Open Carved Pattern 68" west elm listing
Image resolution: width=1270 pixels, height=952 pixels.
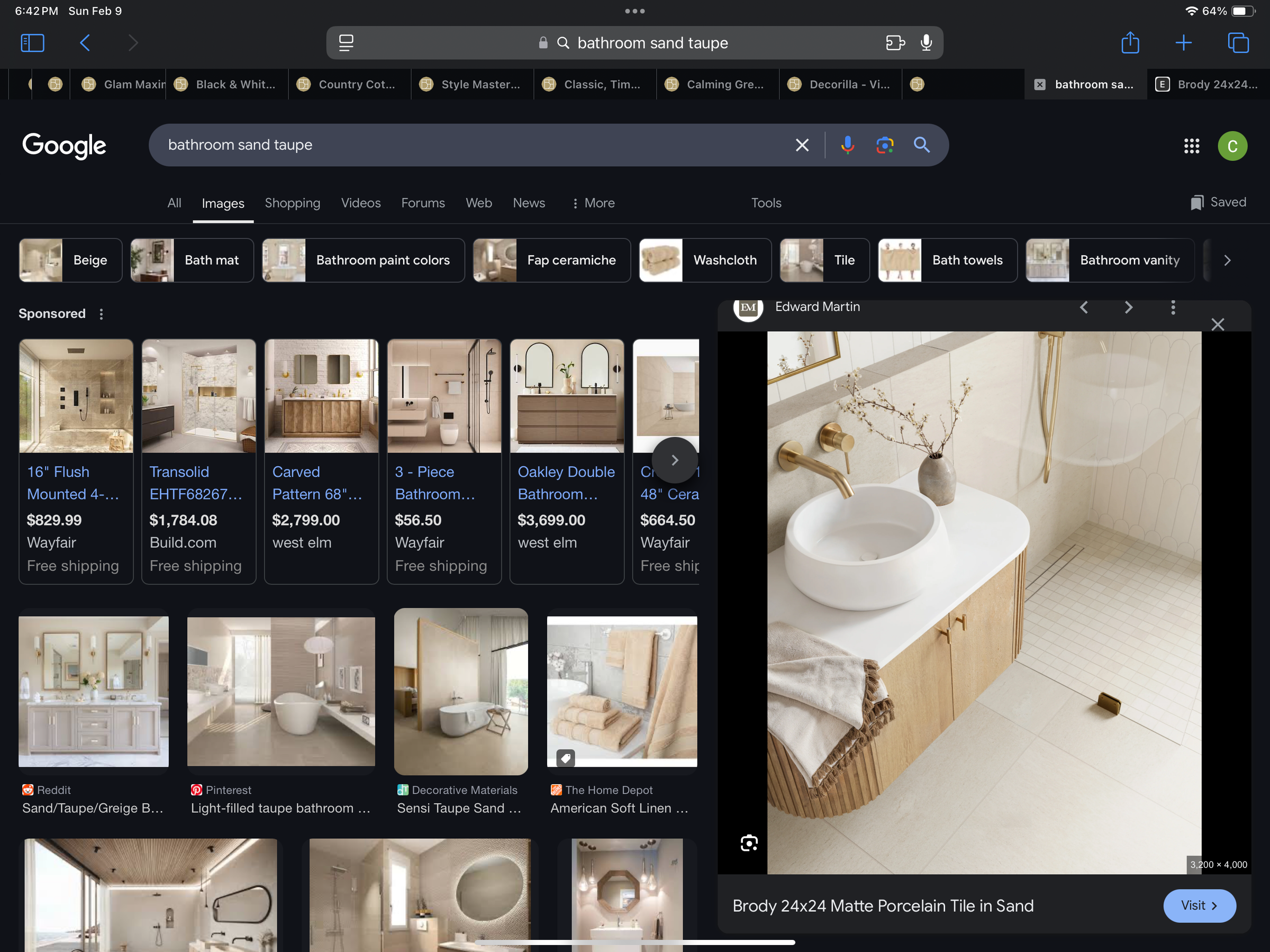coord(322,461)
